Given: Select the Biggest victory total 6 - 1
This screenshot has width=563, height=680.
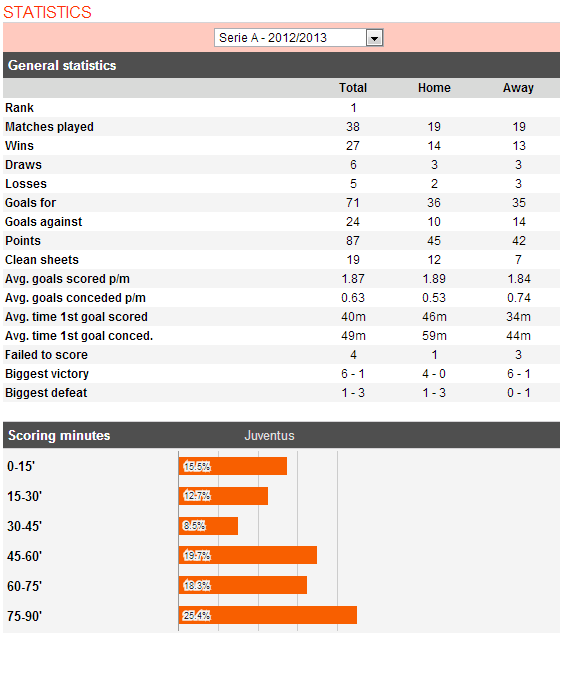Looking at the screenshot, I should 353,374.
